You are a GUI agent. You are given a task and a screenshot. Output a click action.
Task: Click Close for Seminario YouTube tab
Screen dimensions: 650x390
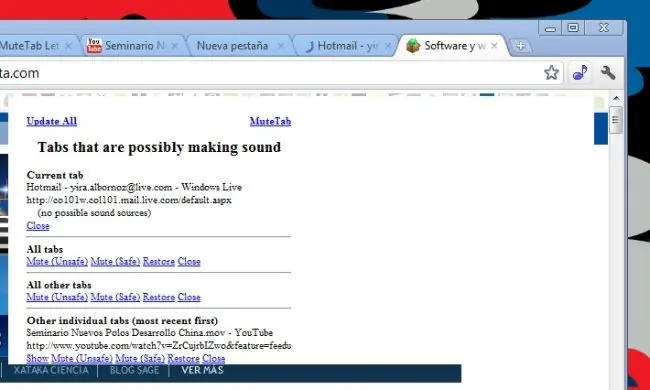pos(214,359)
